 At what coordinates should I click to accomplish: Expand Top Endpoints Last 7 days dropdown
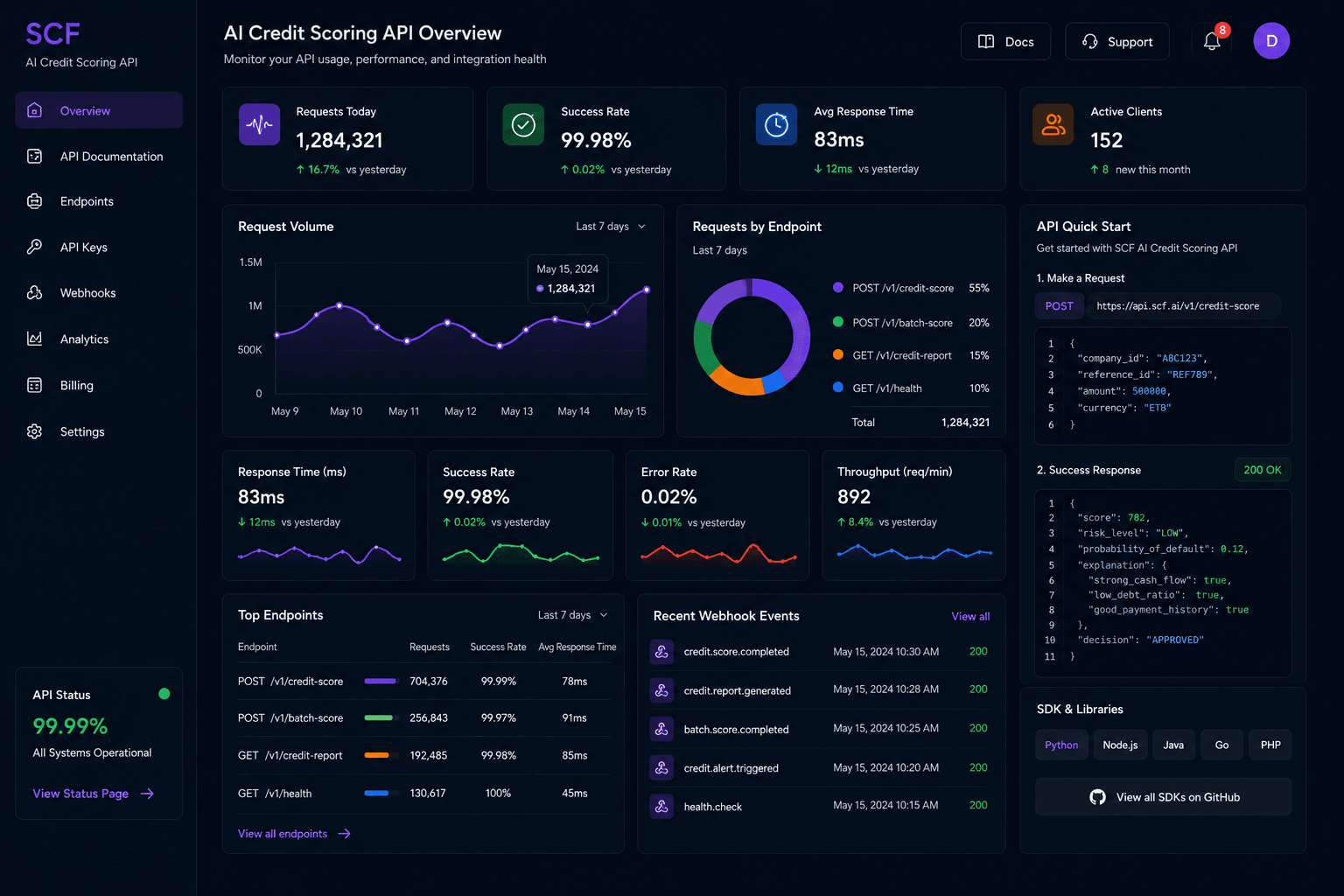(572, 615)
